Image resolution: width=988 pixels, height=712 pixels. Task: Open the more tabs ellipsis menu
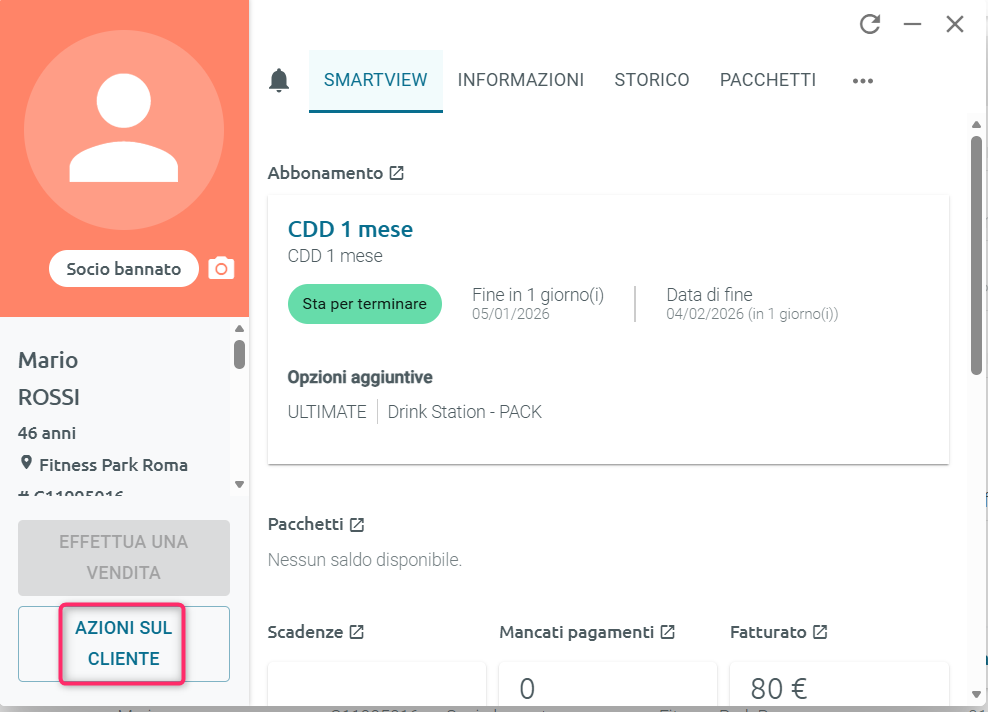(x=863, y=81)
